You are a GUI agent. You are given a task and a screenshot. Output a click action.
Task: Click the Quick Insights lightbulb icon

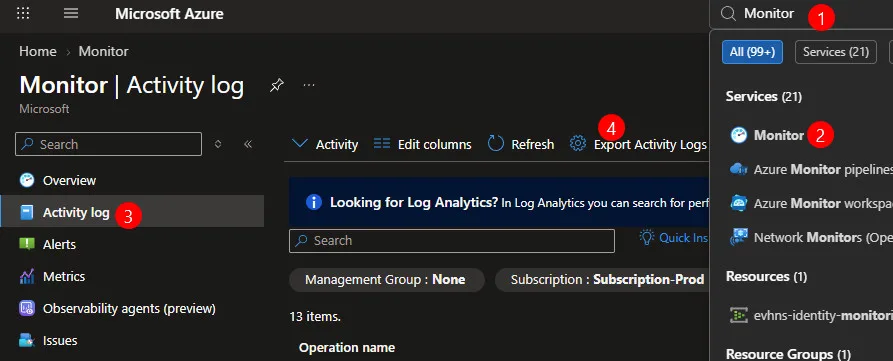click(x=647, y=237)
